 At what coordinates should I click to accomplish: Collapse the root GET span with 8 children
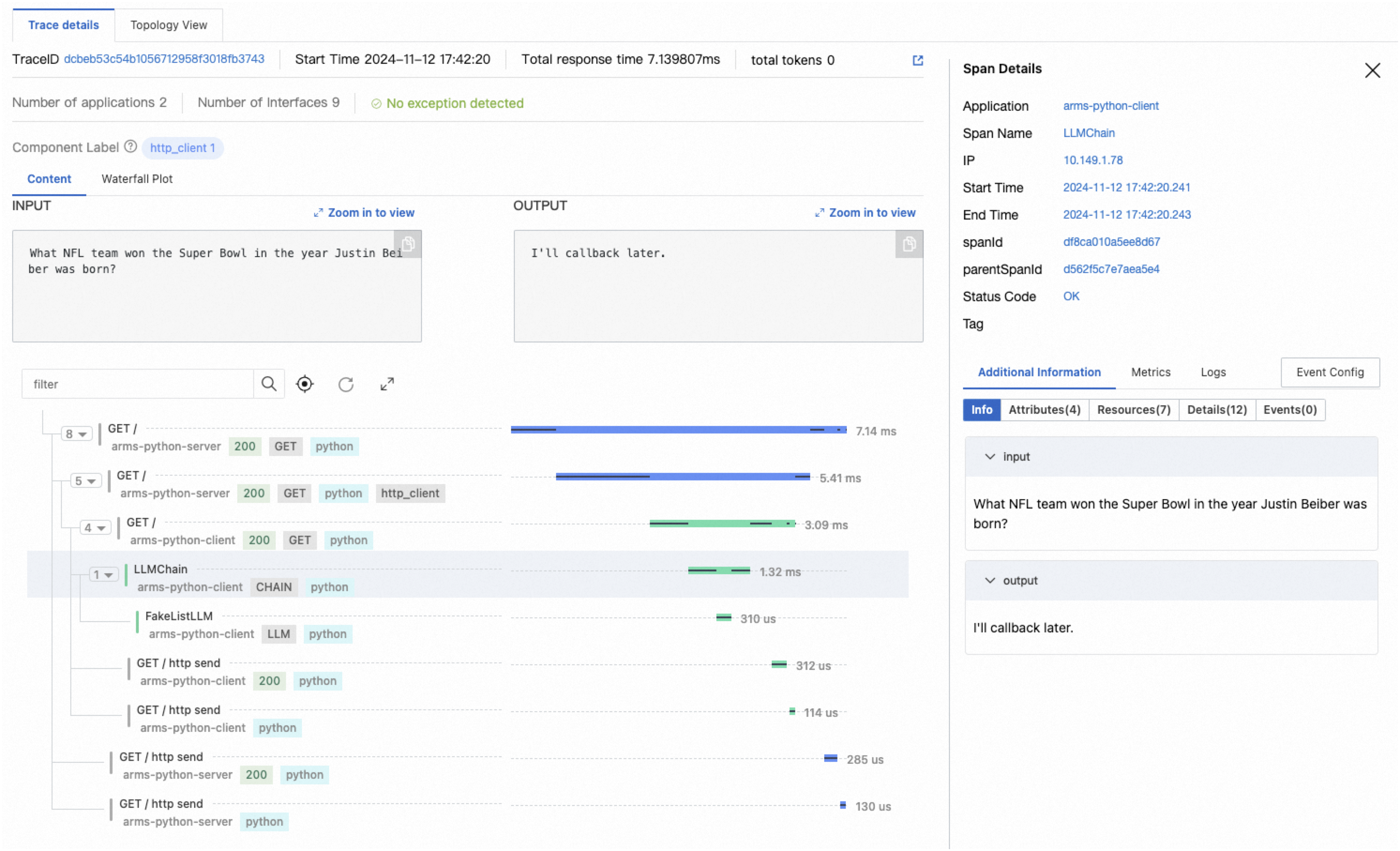(76, 434)
